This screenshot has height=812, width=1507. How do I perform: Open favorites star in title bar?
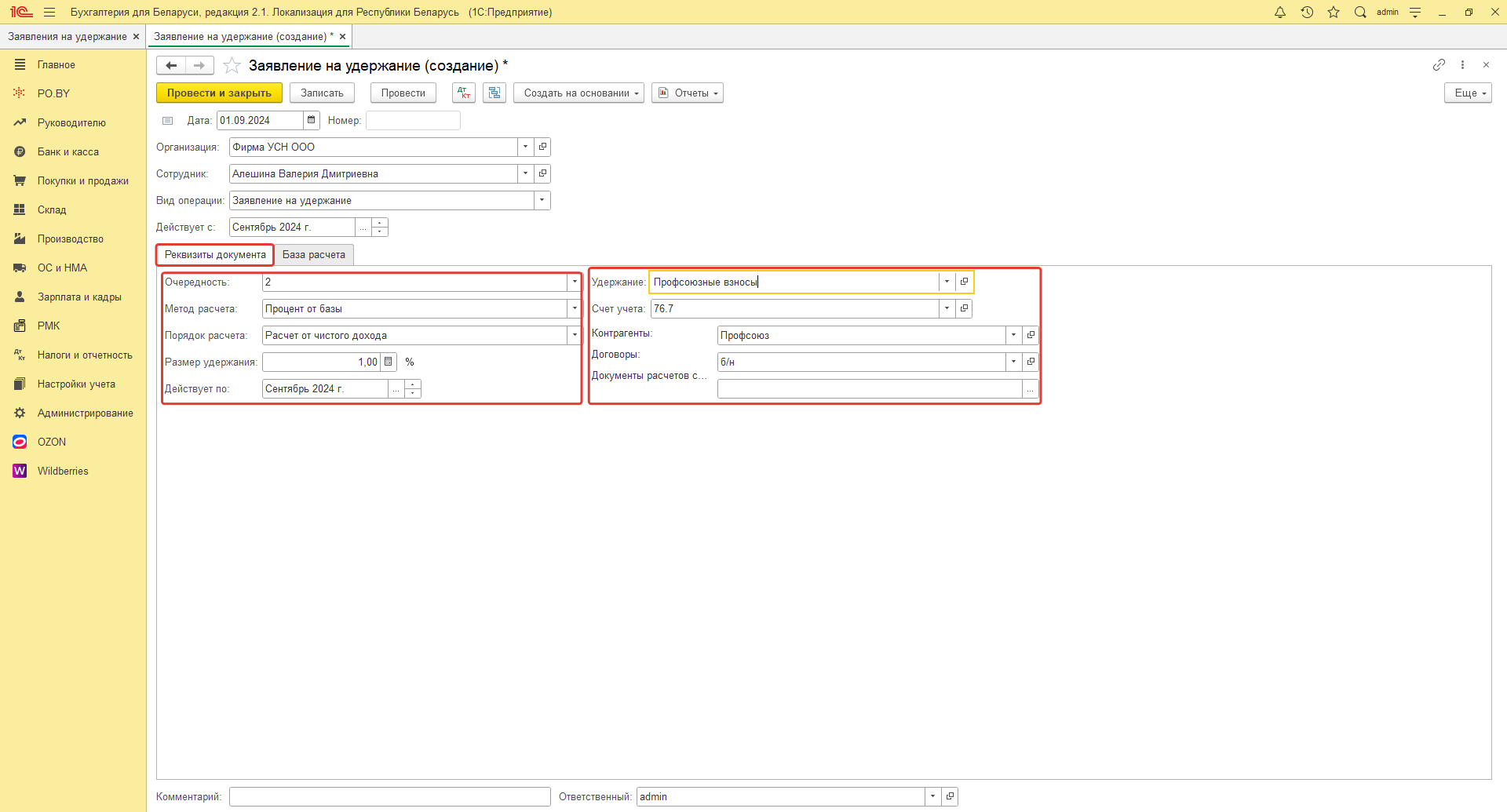tap(1334, 12)
